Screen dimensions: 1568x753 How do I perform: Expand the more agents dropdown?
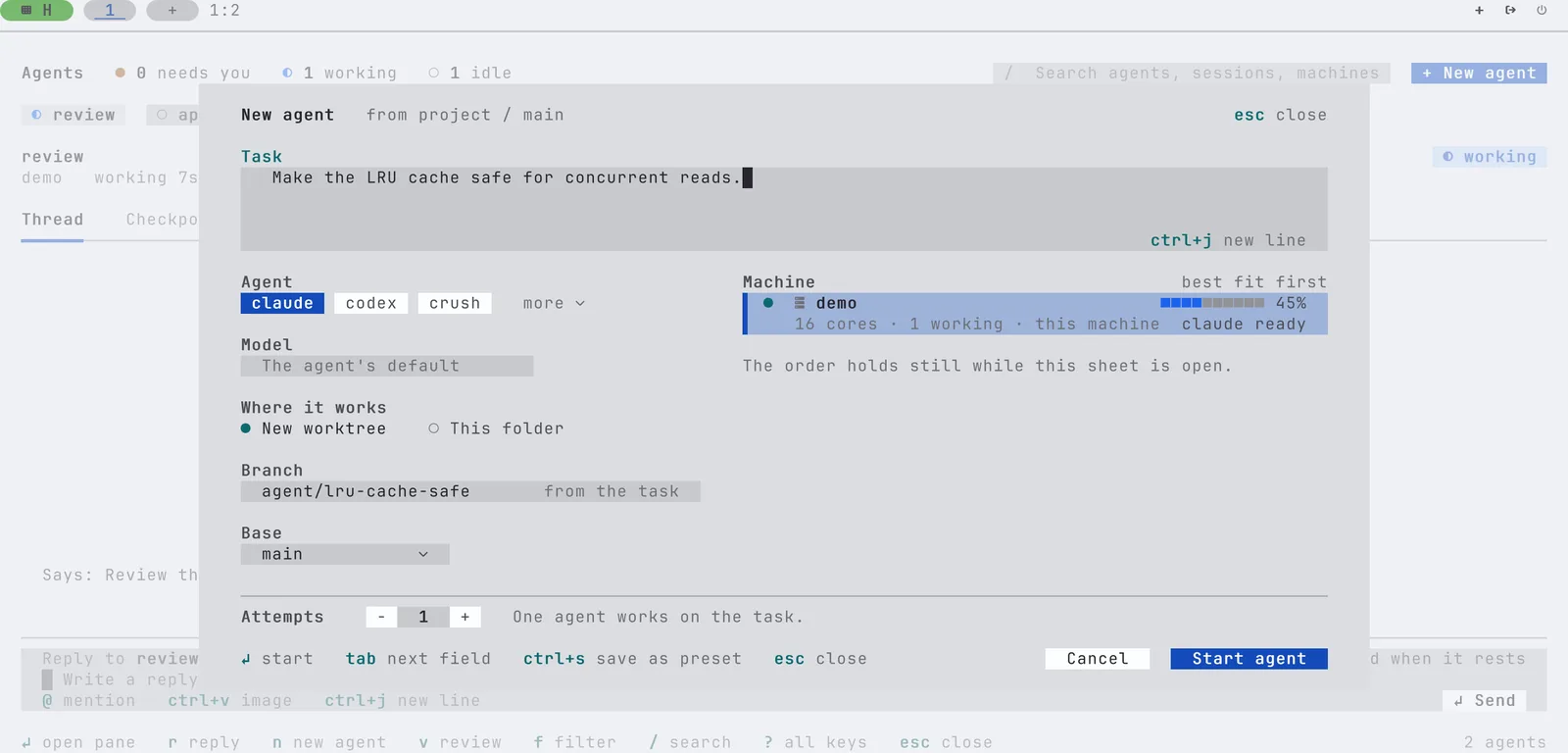(554, 303)
